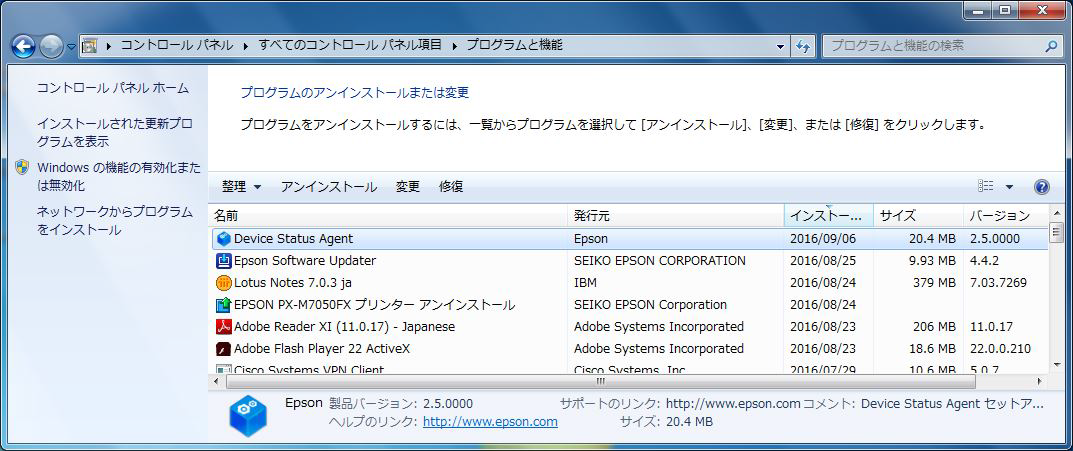Open help with the blue question mark
This screenshot has height=451, width=1073.
tap(1041, 187)
